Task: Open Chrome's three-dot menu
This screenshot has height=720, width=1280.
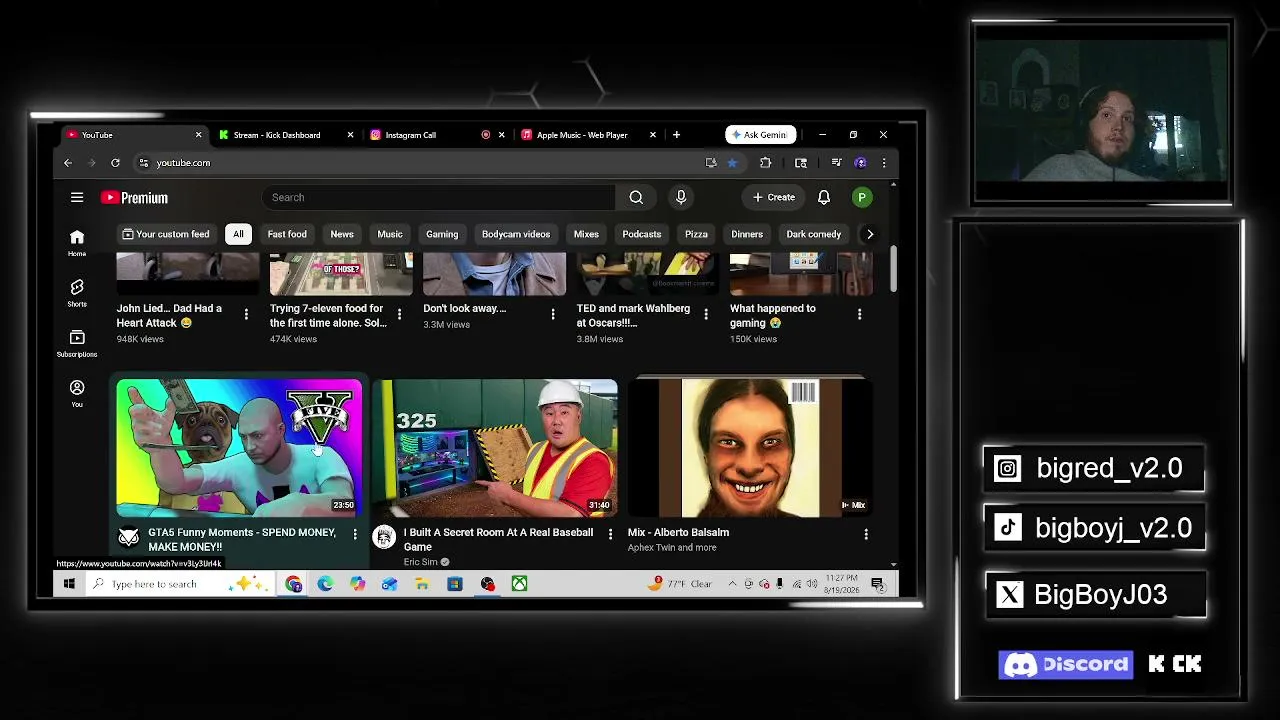Action: pyautogui.click(x=883, y=163)
